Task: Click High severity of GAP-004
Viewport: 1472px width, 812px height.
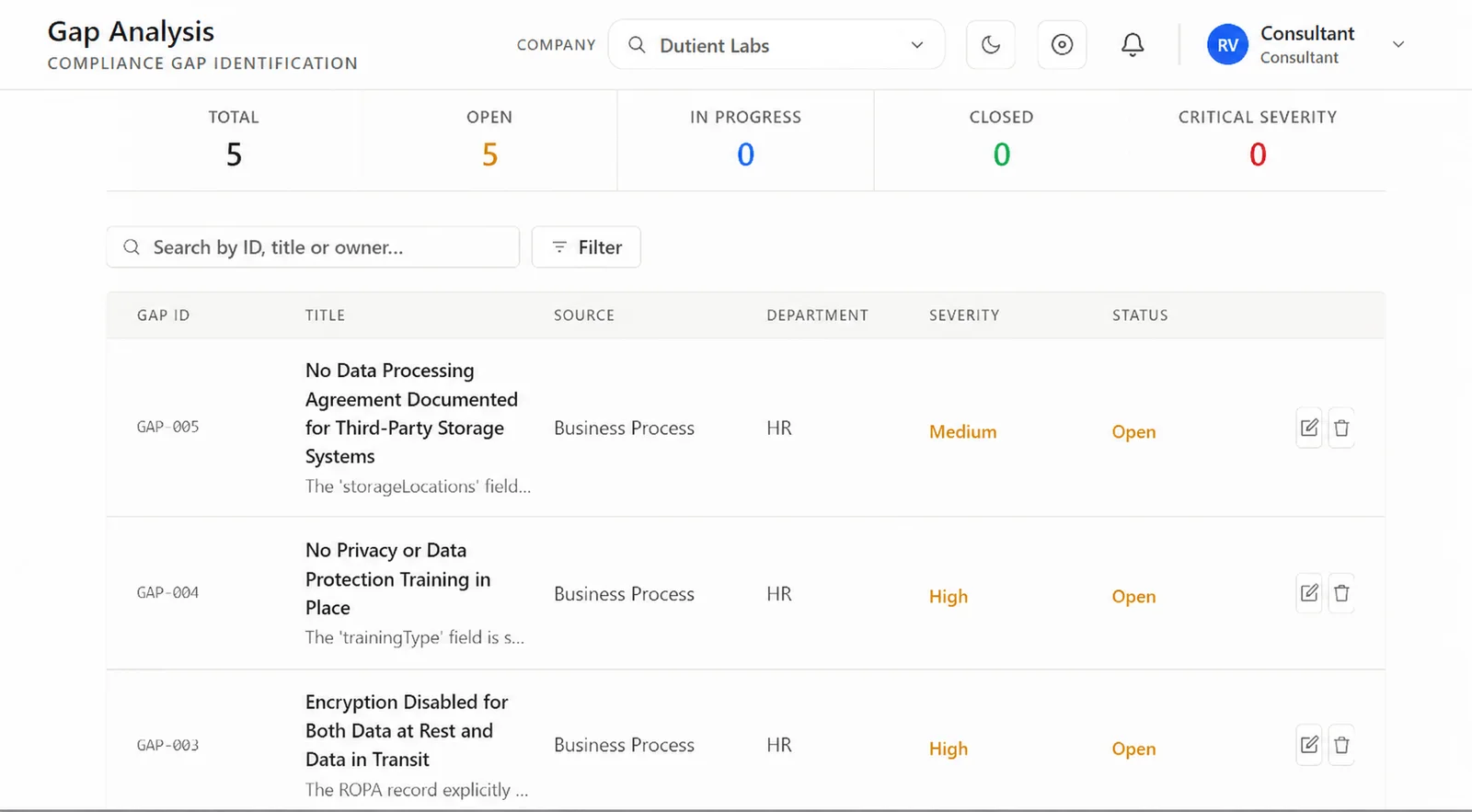Action: click(x=949, y=596)
